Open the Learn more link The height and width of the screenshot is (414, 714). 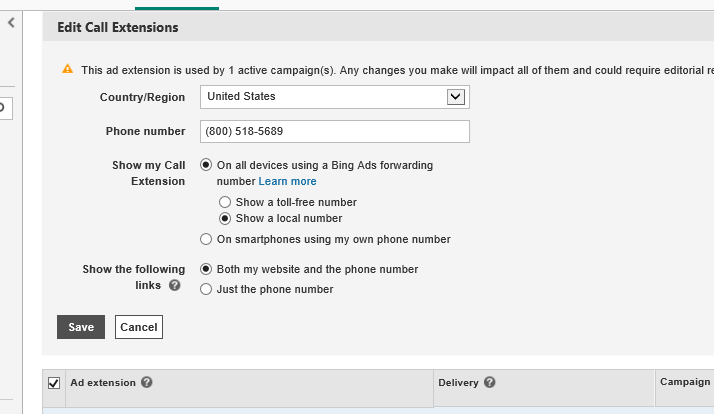288,181
